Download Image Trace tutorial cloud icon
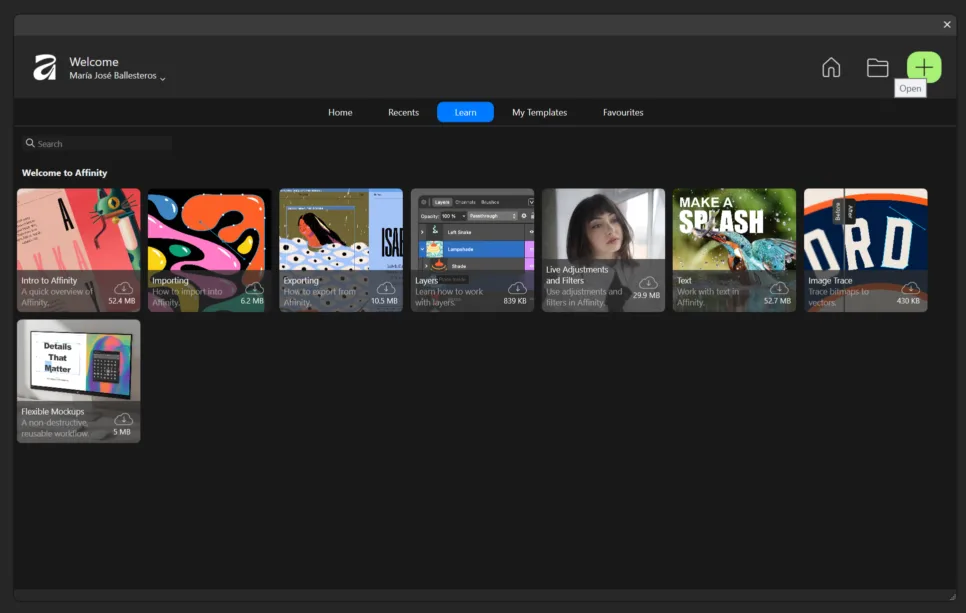Screen dimensions: 966x613 pyautogui.click(x=909, y=288)
